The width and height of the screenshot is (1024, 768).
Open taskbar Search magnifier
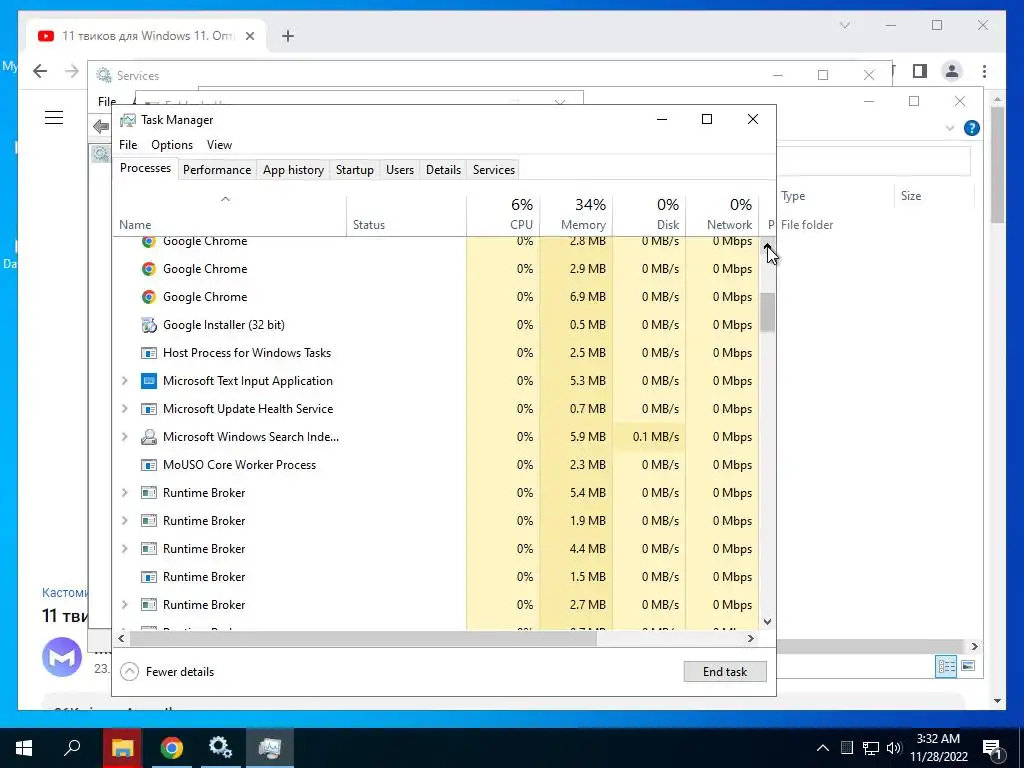72,748
